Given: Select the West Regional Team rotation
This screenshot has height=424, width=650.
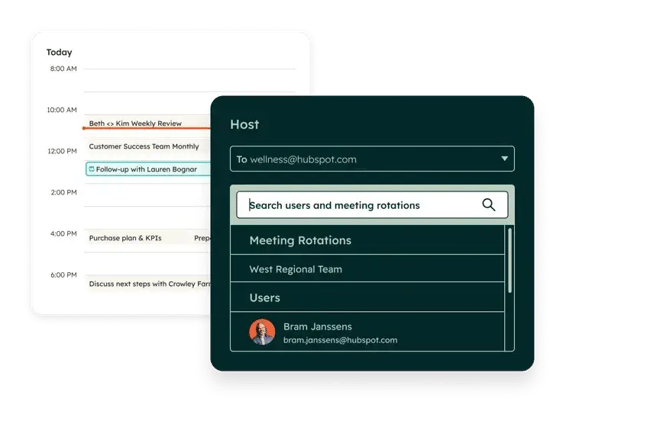Looking at the screenshot, I should click(x=367, y=269).
